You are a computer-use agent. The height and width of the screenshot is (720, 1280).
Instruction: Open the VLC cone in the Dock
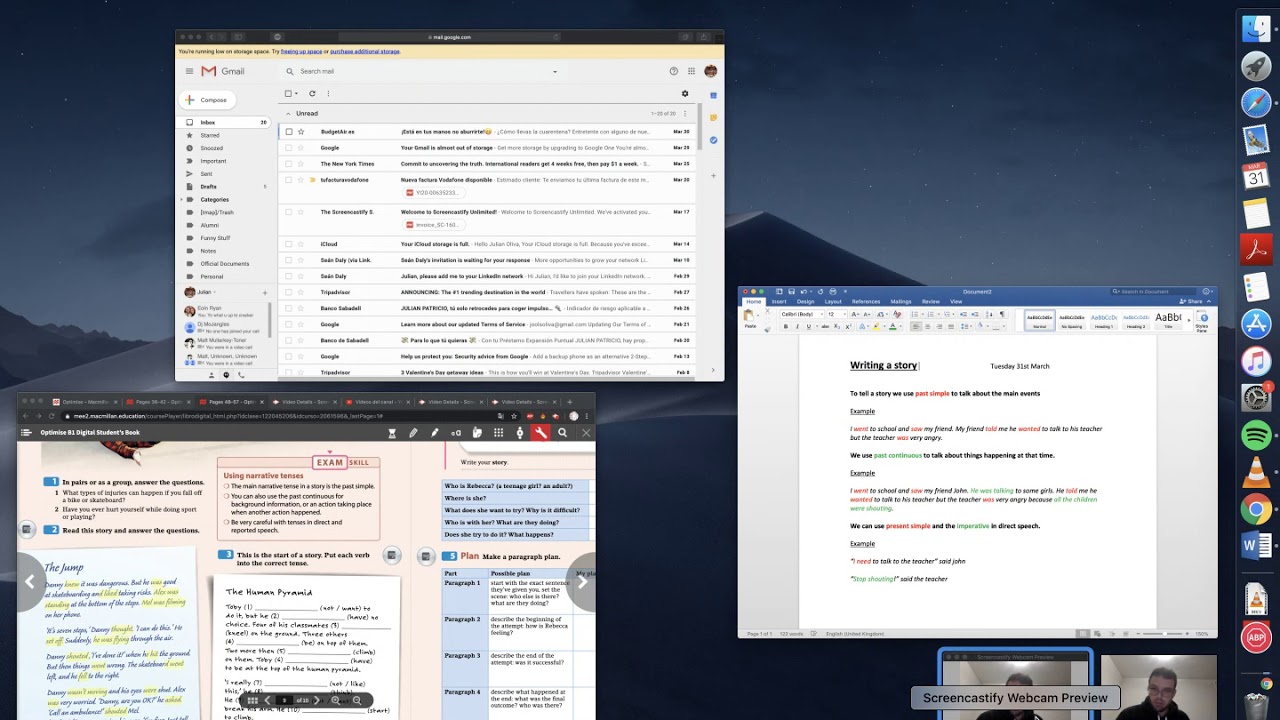(x=1256, y=472)
